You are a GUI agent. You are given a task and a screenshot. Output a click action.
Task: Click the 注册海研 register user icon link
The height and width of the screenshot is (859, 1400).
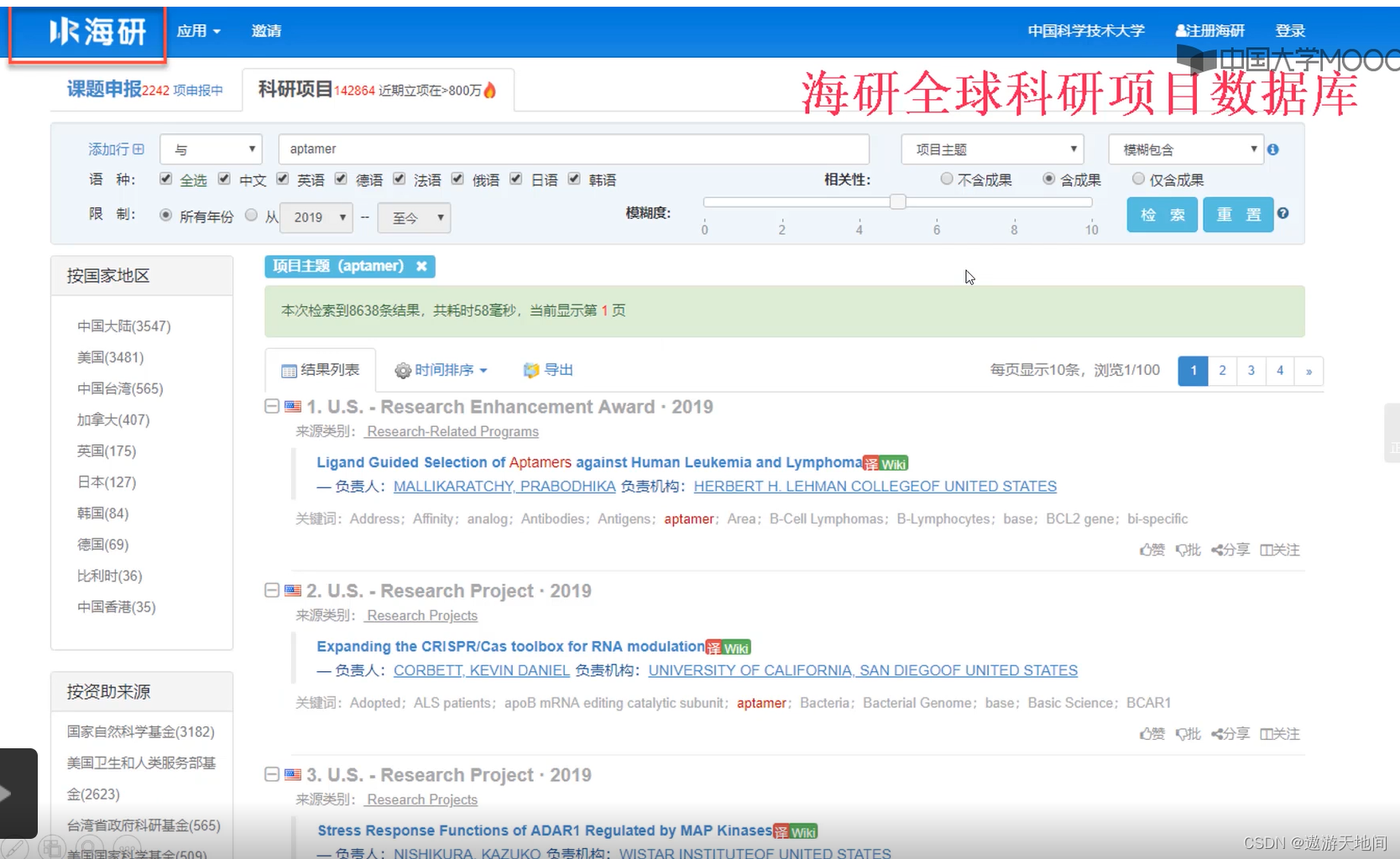(1209, 31)
